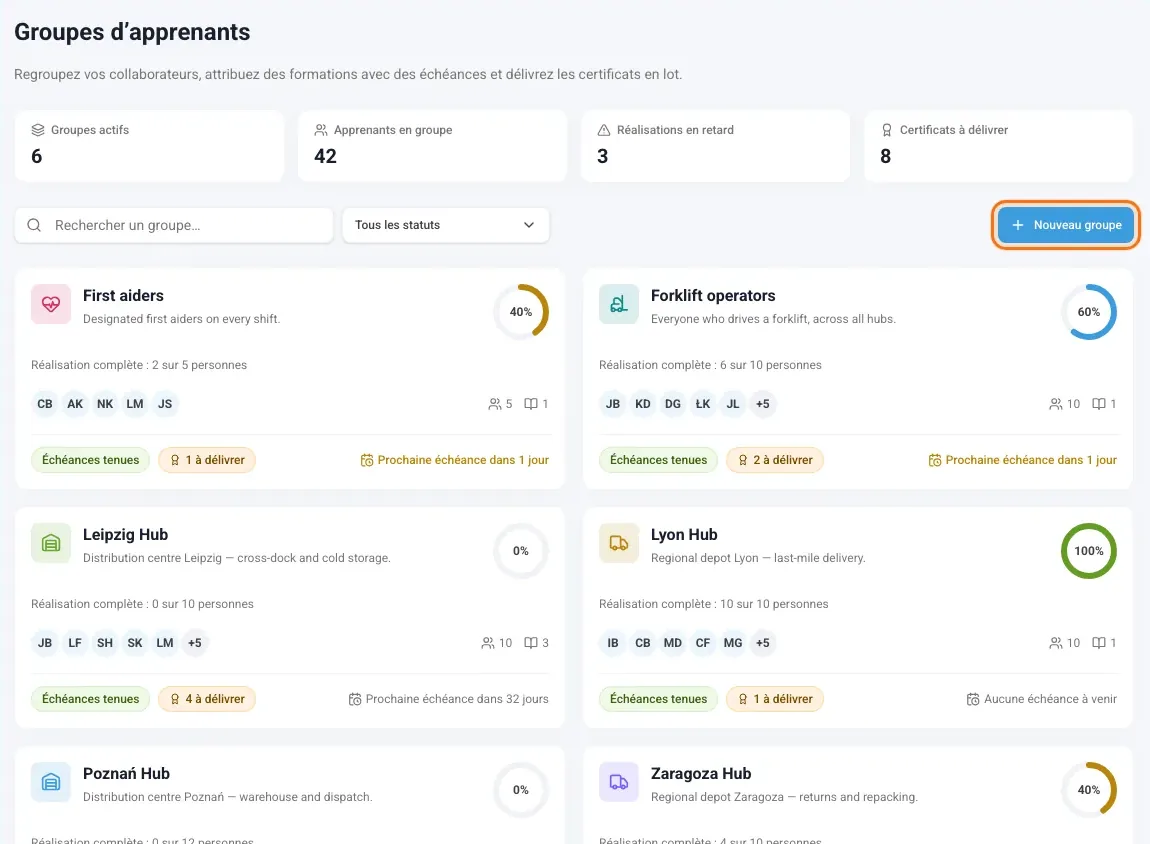Click the Nouveau groupe button

[x=1066, y=225]
